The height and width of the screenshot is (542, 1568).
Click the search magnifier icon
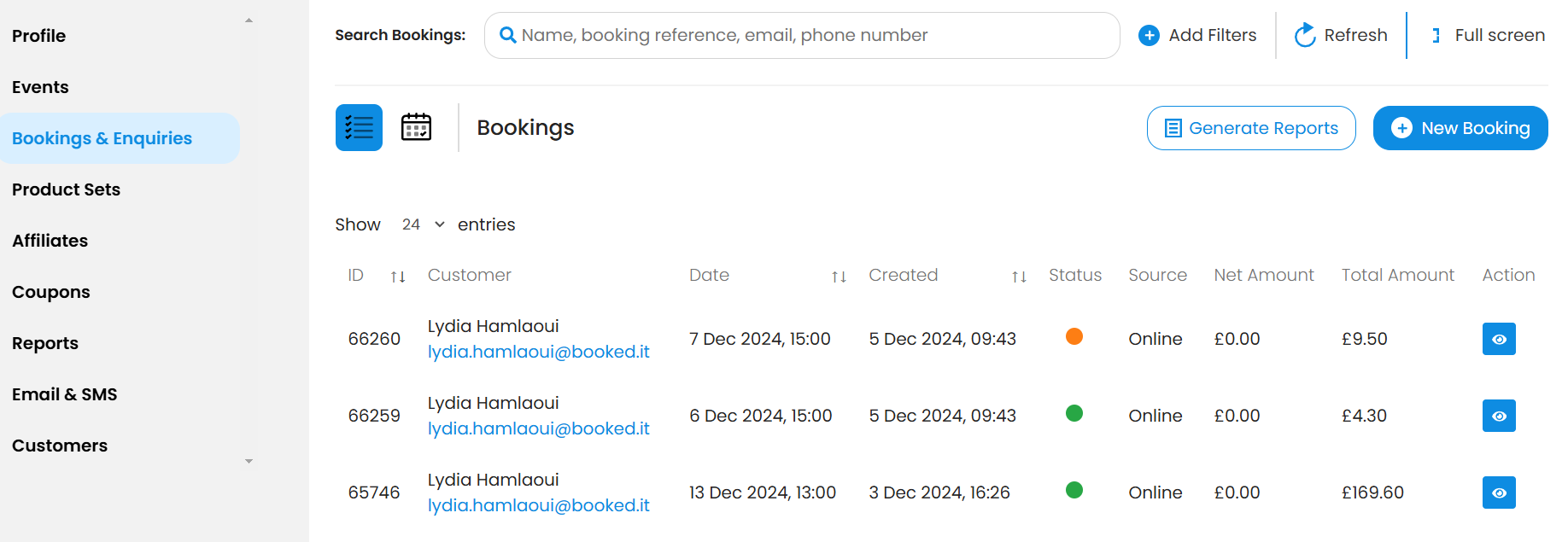507,35
